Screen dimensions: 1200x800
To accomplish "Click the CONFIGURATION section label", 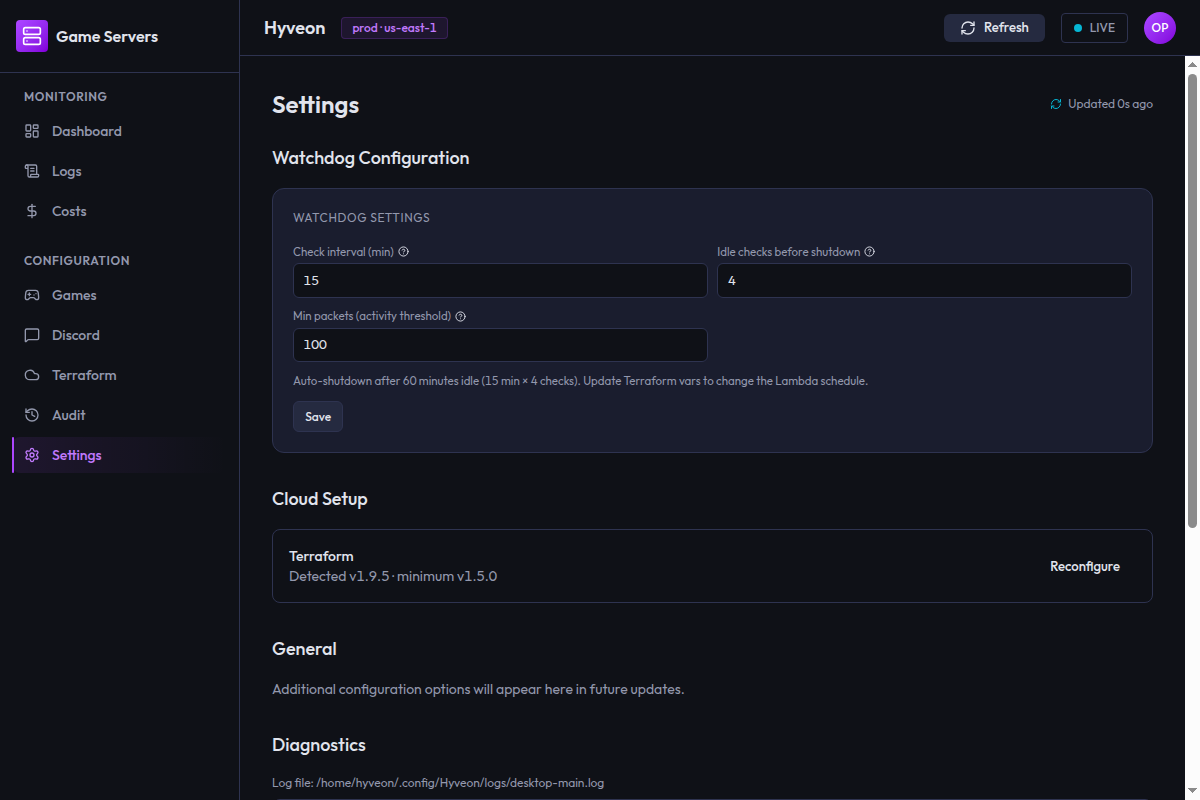I will pos(77,261).
